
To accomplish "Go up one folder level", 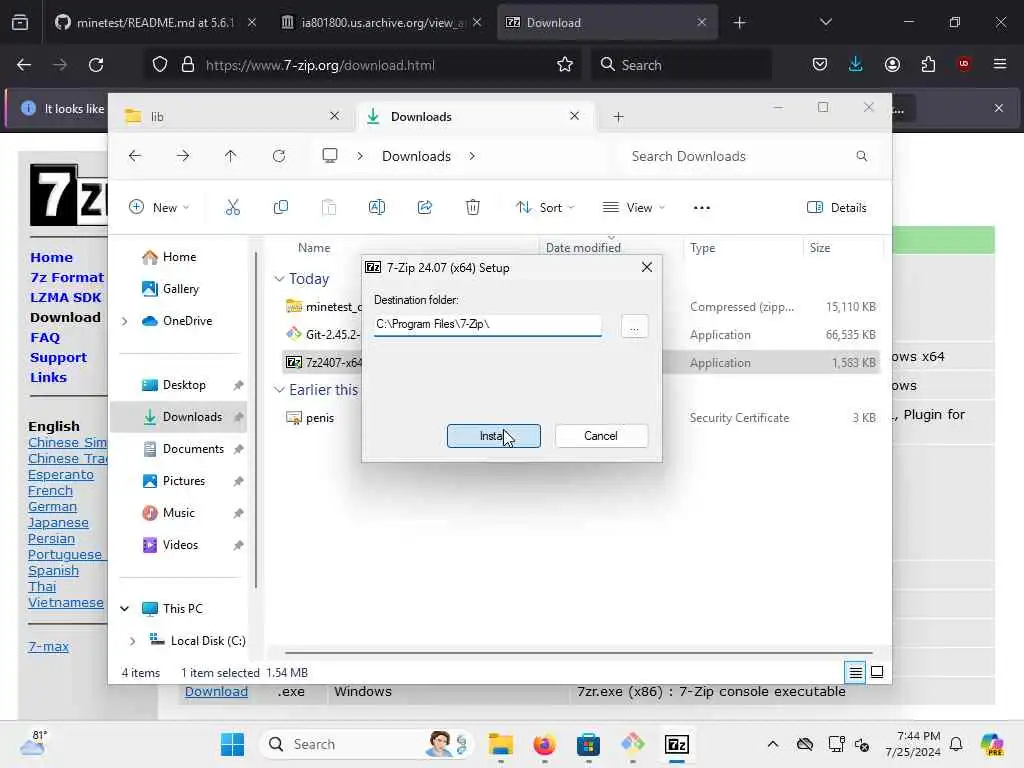I will 231,156.
